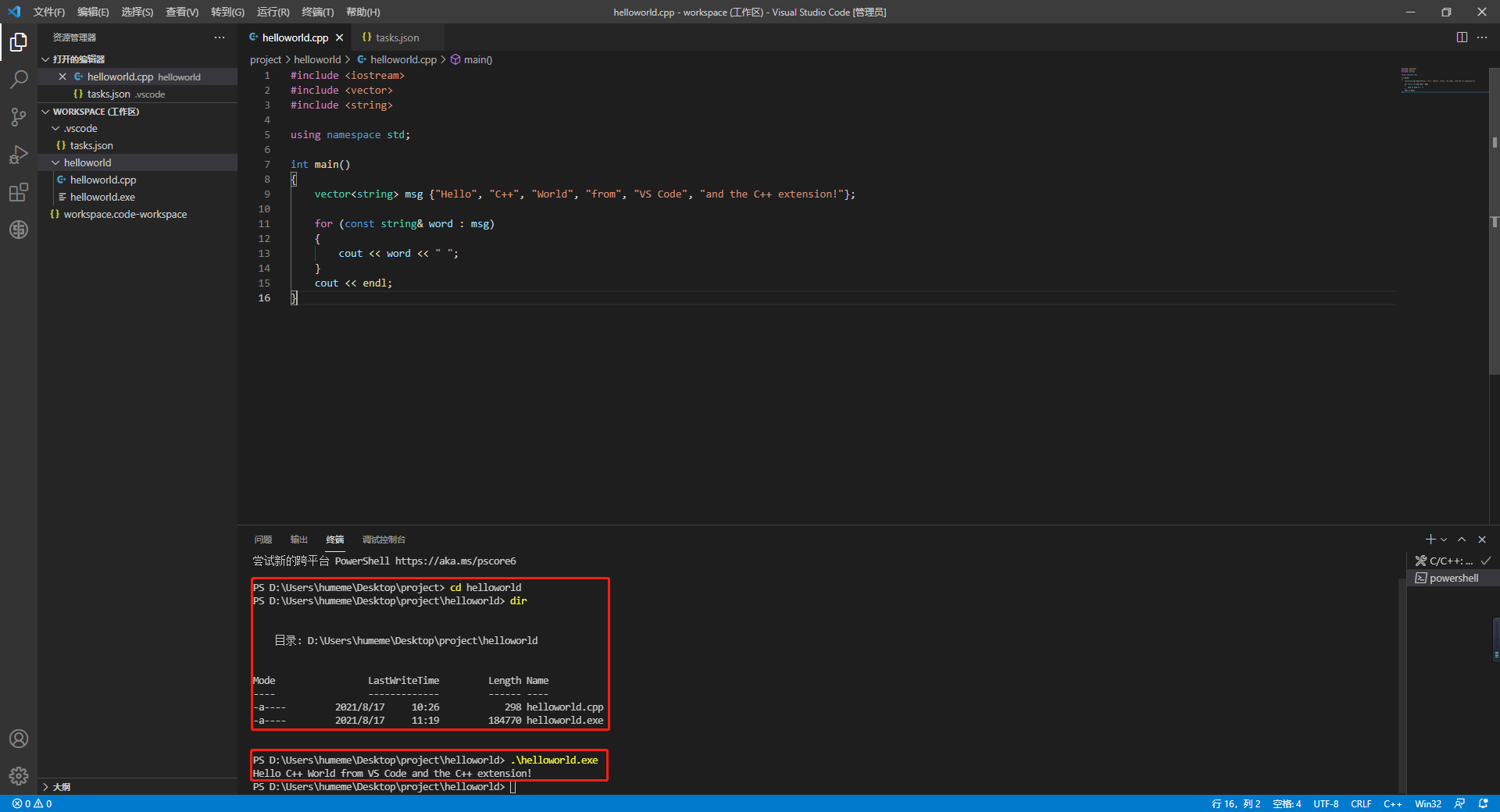Close the terminal panel

[1482, 540]
